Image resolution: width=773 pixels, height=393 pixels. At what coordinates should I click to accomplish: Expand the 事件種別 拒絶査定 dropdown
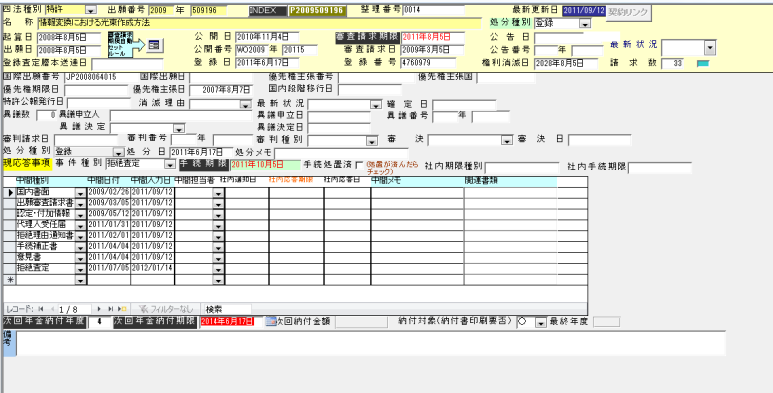pos(170,164)
